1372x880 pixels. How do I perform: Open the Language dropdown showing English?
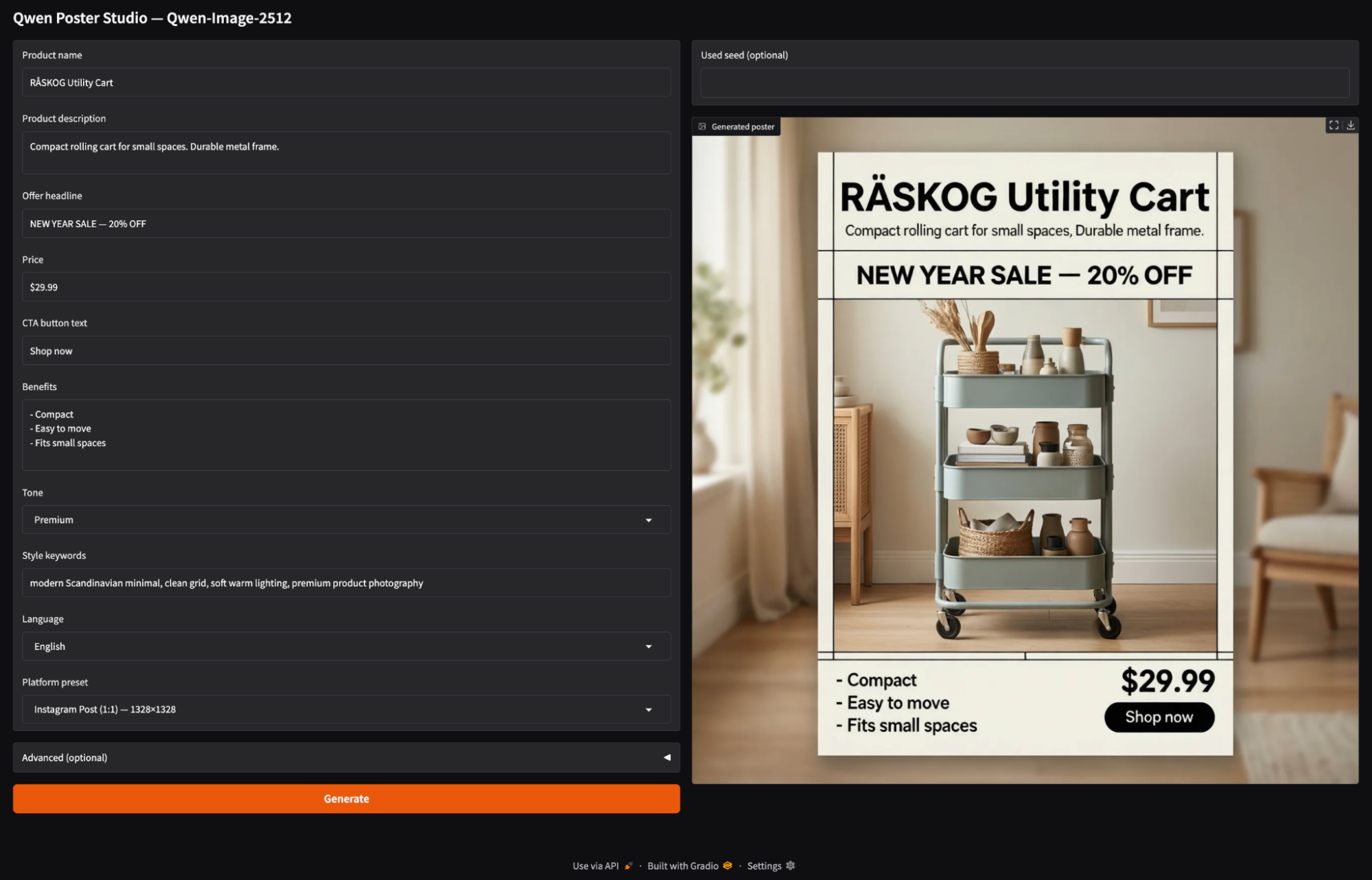pos(346,647)
